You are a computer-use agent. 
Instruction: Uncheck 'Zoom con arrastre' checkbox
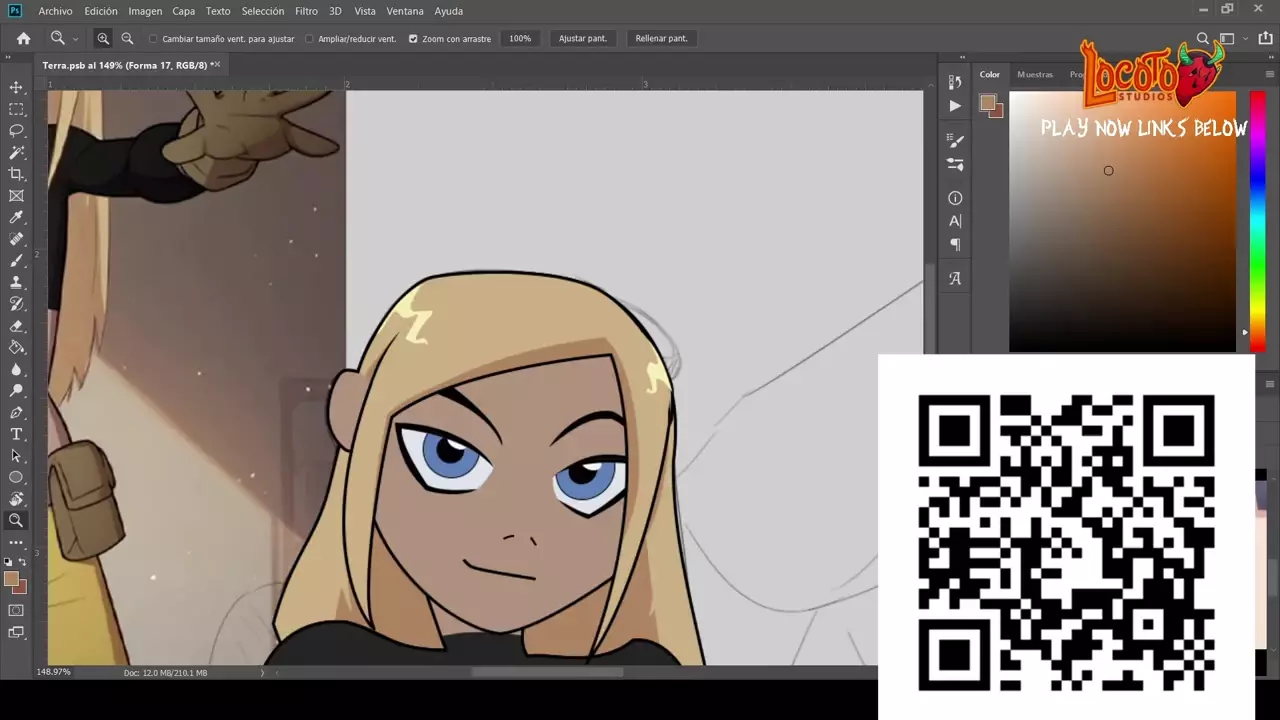pos(413,39)
